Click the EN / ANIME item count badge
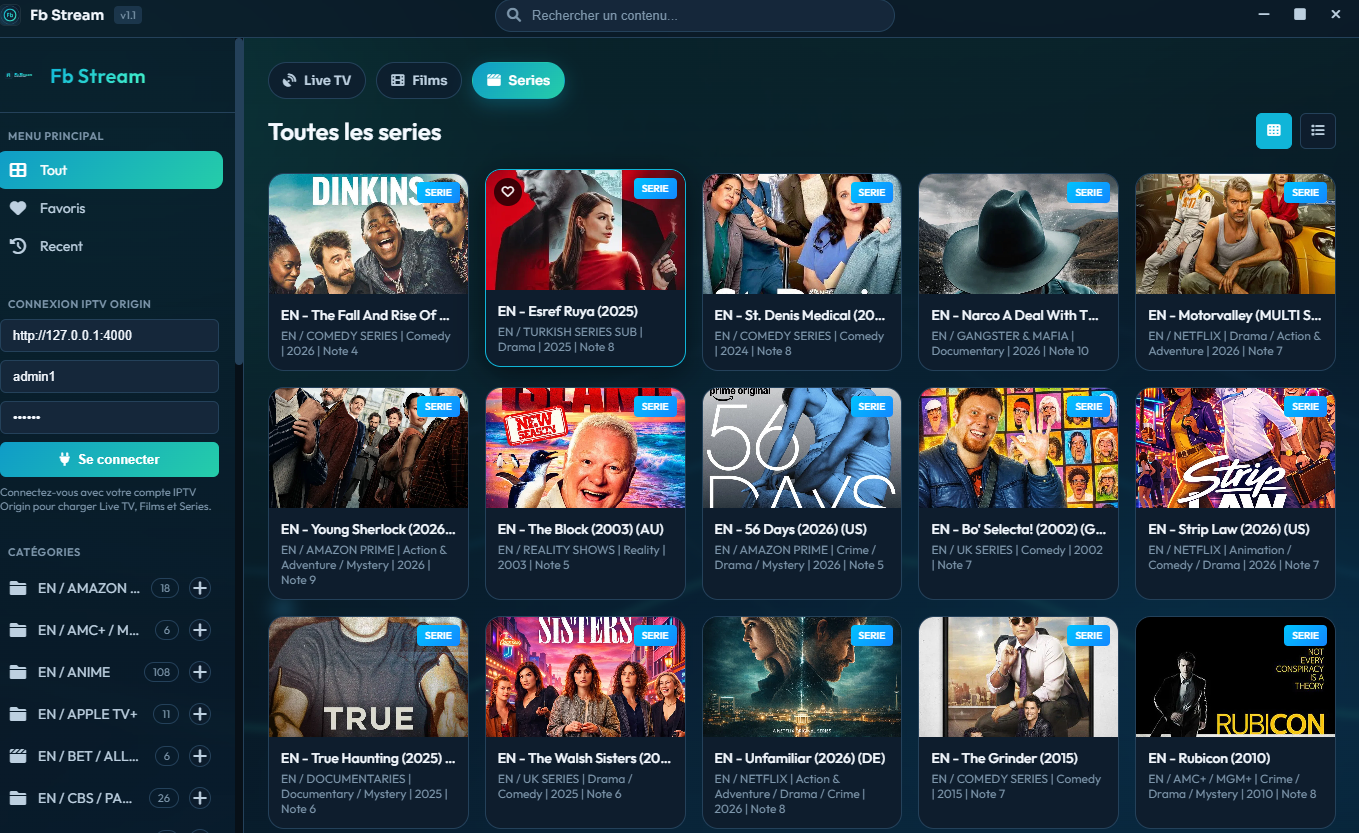 click(162, 672)
